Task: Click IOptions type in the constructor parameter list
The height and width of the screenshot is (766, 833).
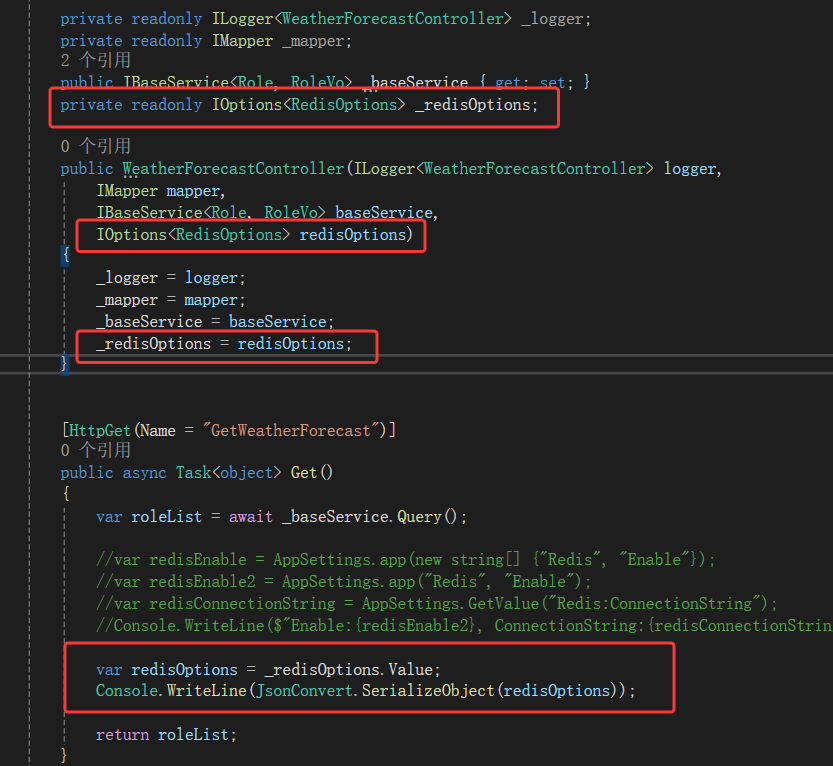Action: pyautogui.click(x=131, y=235)
